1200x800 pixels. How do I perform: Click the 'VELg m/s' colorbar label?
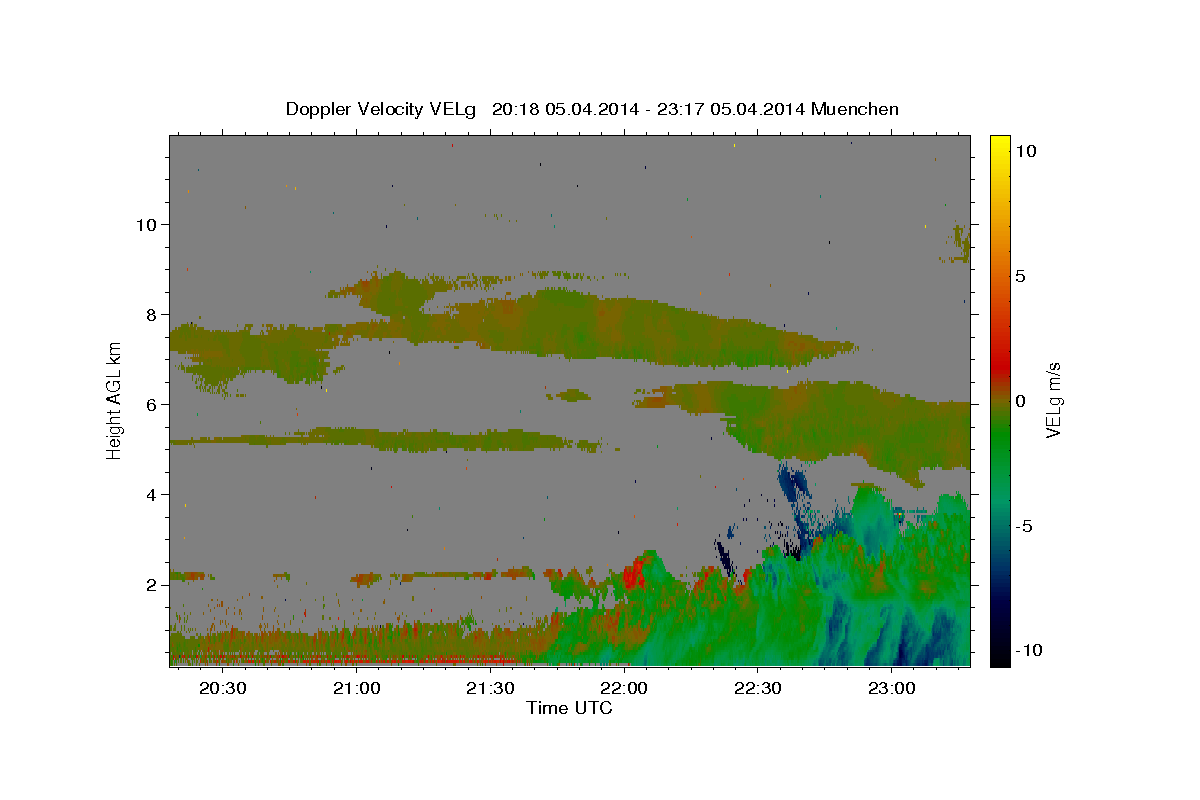tap(1053, 399)
